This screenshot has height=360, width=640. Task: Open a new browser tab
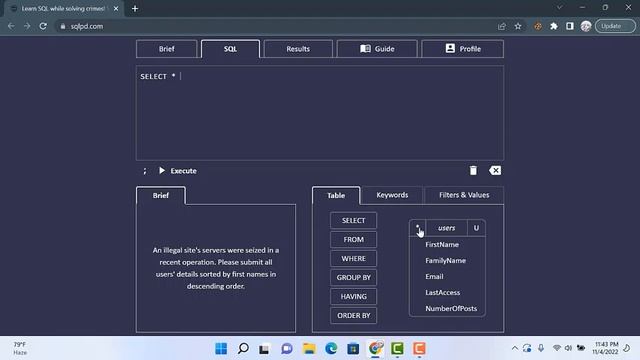point(135,8)
